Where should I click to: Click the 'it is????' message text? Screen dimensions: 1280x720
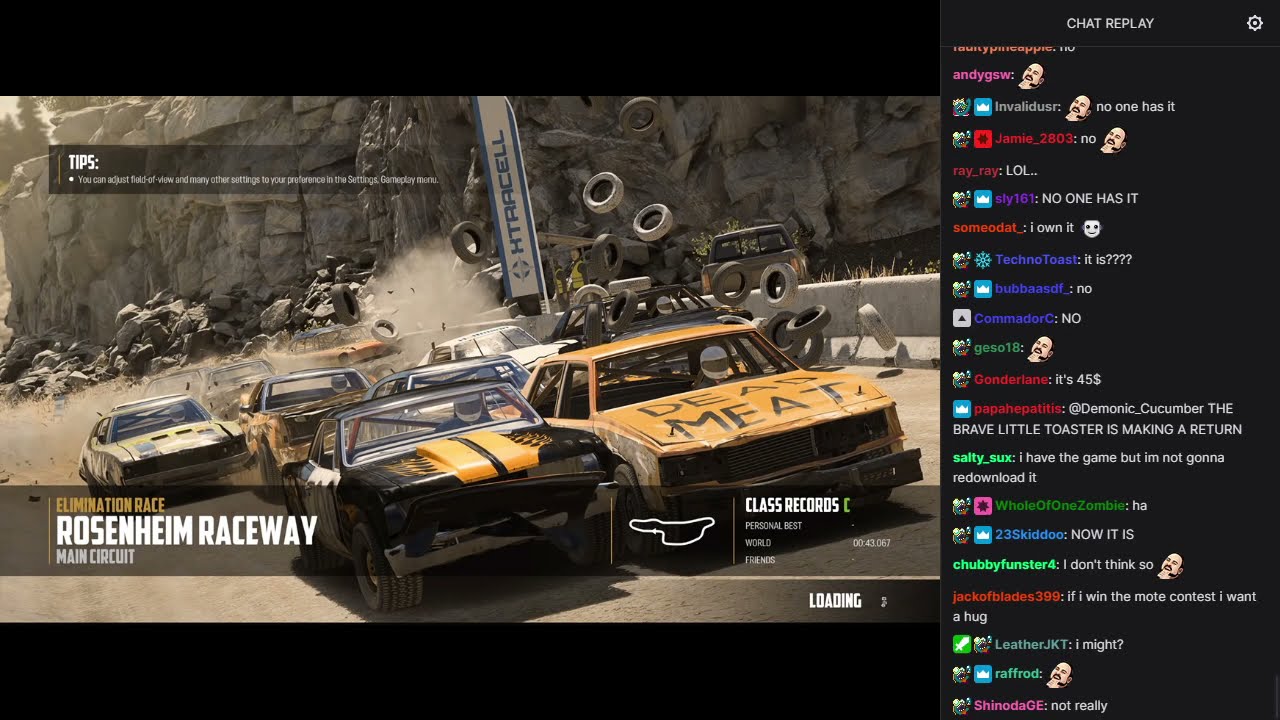pos(1109,260)
